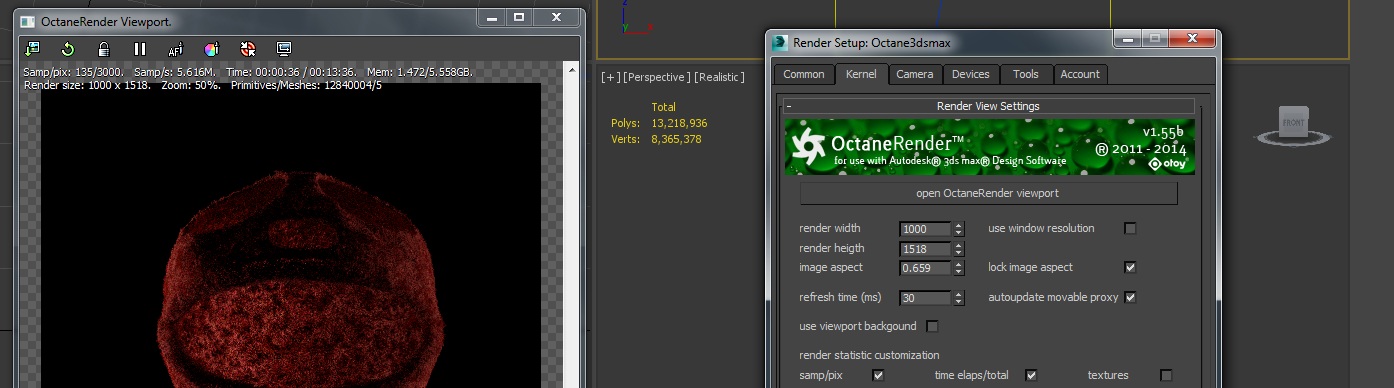Enable use window resolution checkbox
Image resolution: width=1394 pixels, height=388 pixels.
click(x=1130, y=228)
